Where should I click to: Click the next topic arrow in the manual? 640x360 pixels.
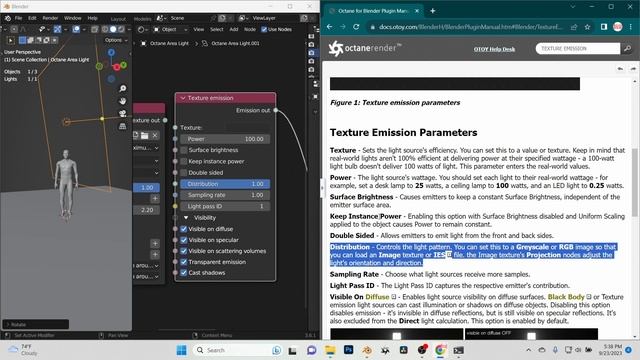(633, 69)
